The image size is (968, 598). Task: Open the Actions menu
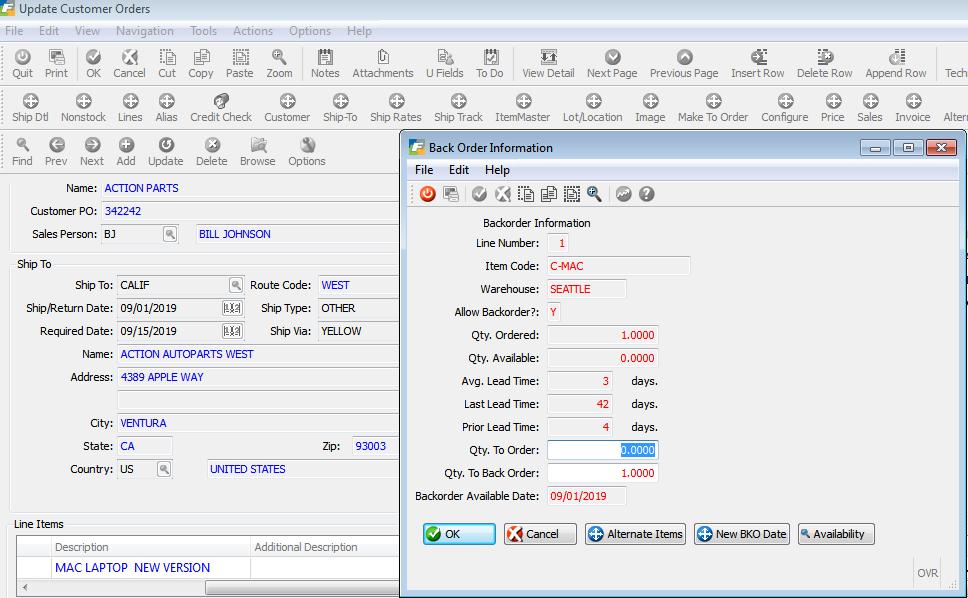252,31
